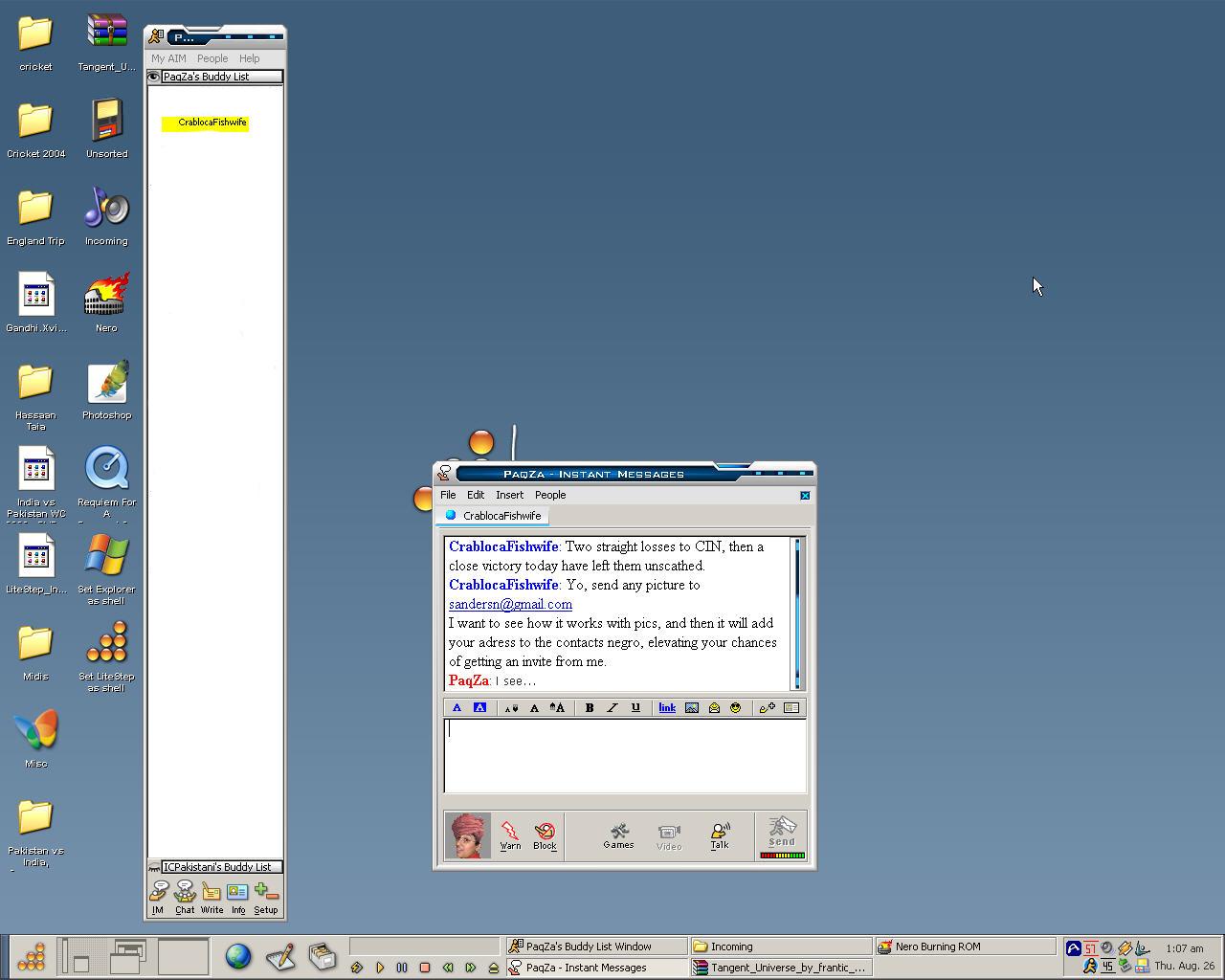Click the buddy icon thumbnail in the IM window
This screenshot has height=980, width=1225.
coord(468,835)
